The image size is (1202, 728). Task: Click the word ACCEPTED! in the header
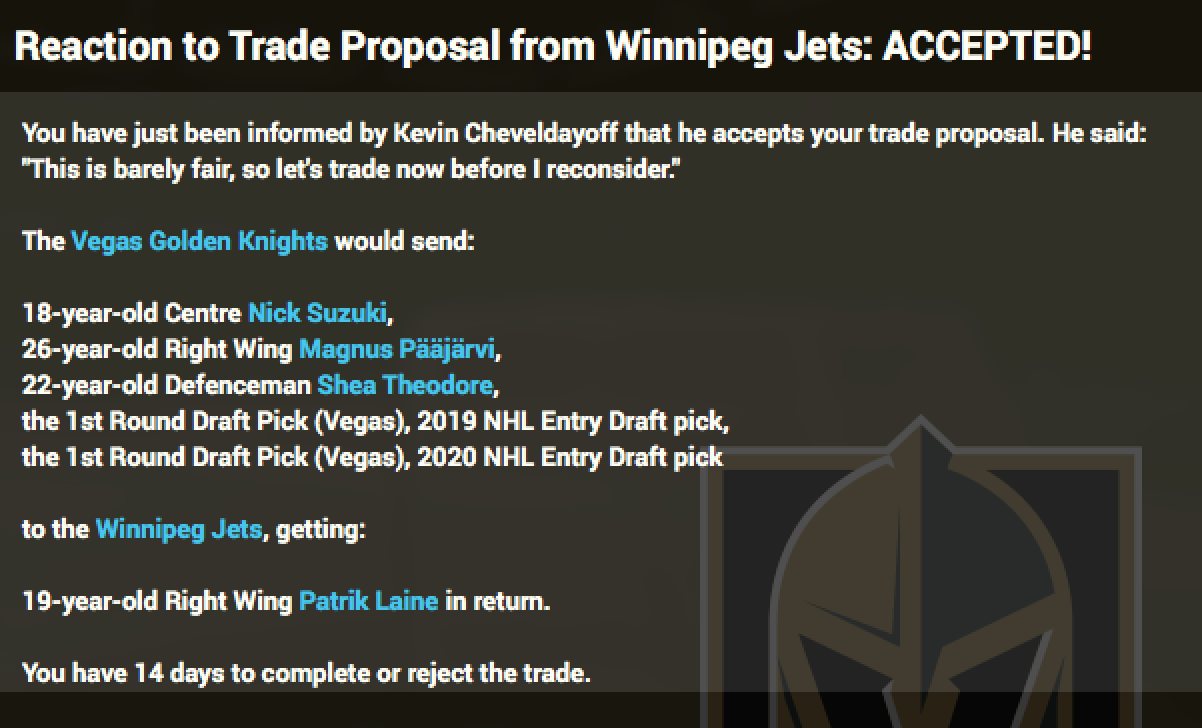click(x=986, y=46)
